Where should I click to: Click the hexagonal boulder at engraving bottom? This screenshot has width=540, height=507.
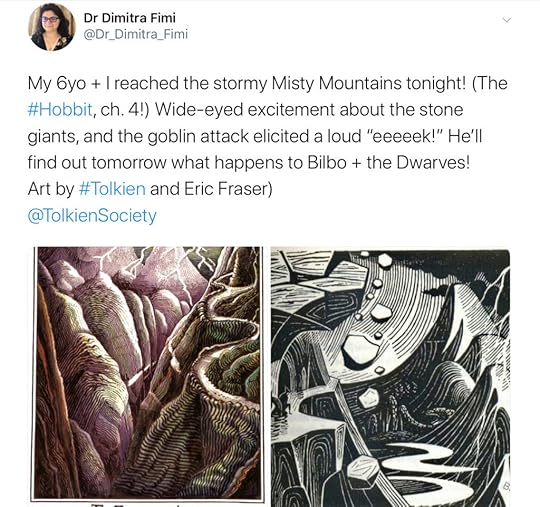pos(364,469)
